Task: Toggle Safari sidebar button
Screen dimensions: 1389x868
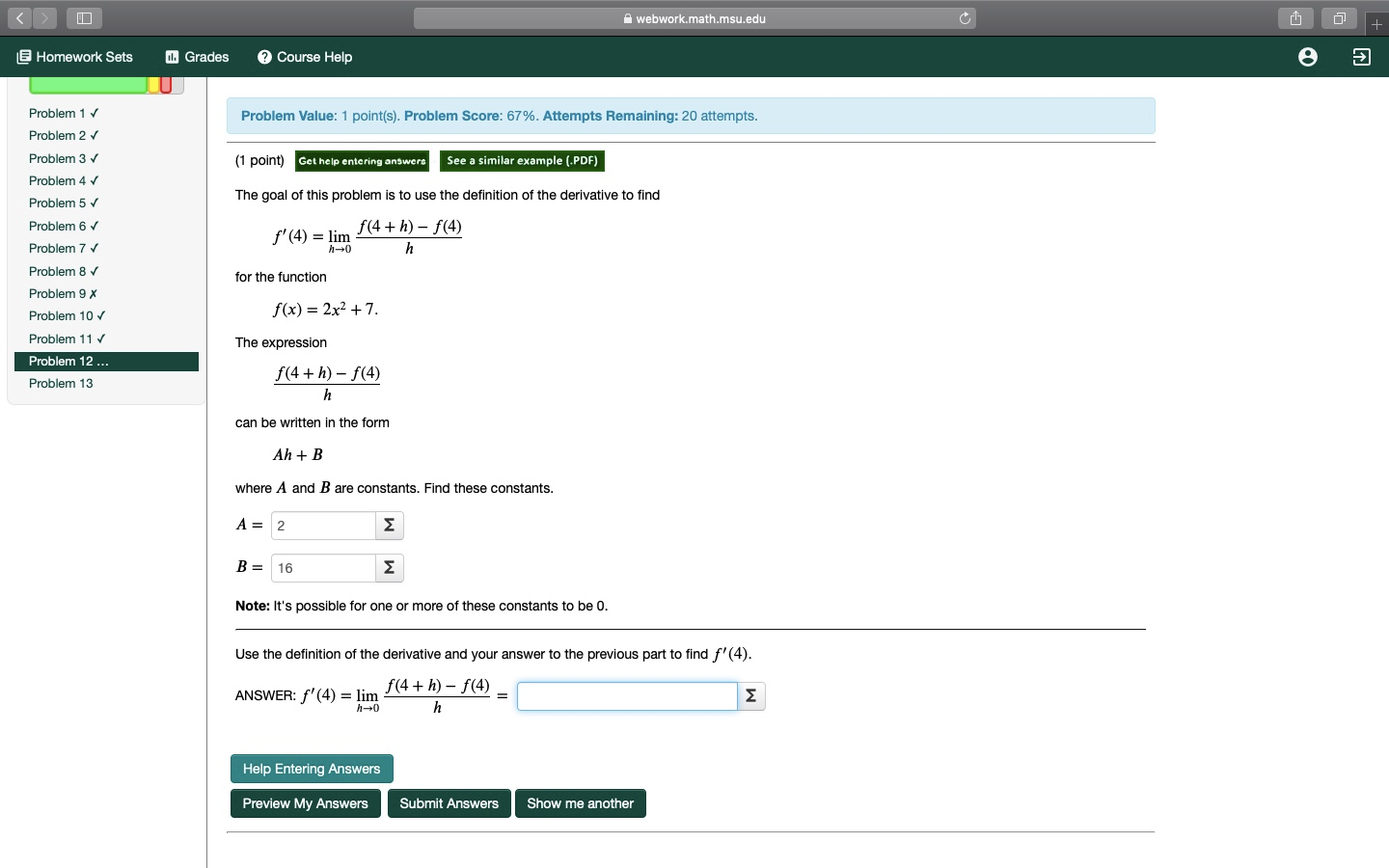Action: coord(84,18)
